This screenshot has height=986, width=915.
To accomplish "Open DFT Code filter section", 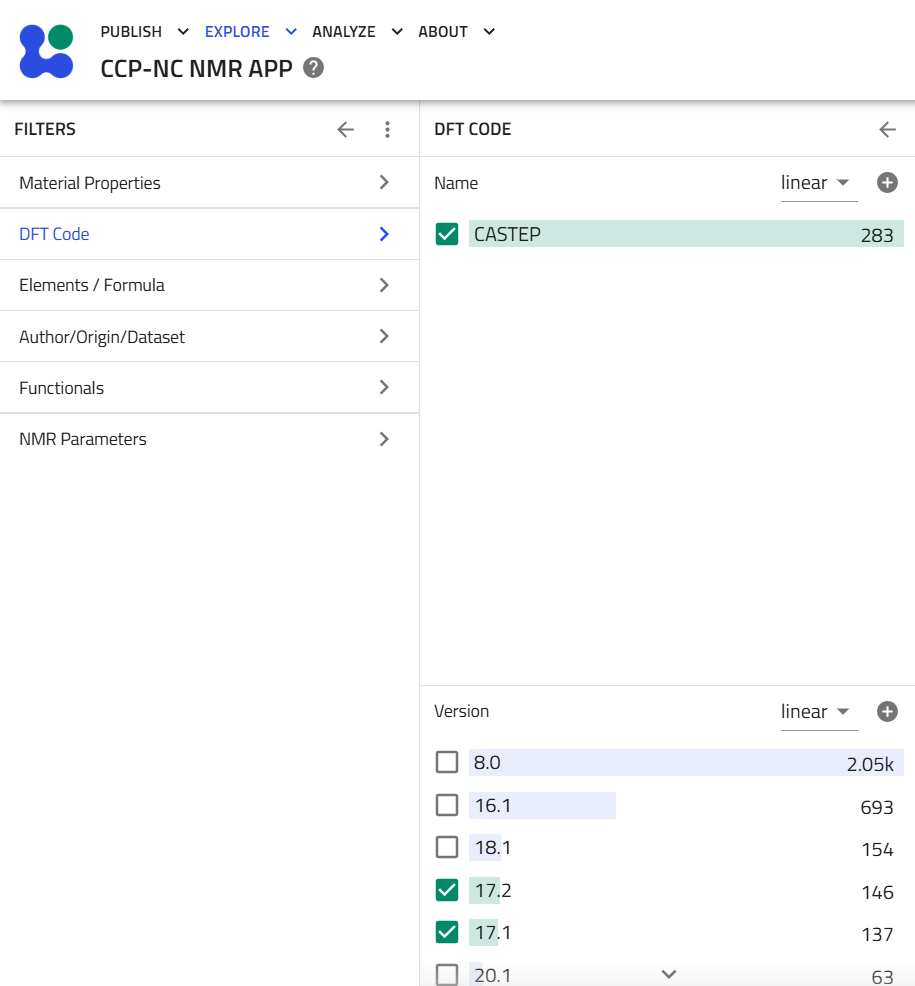I will pos(209,234).
